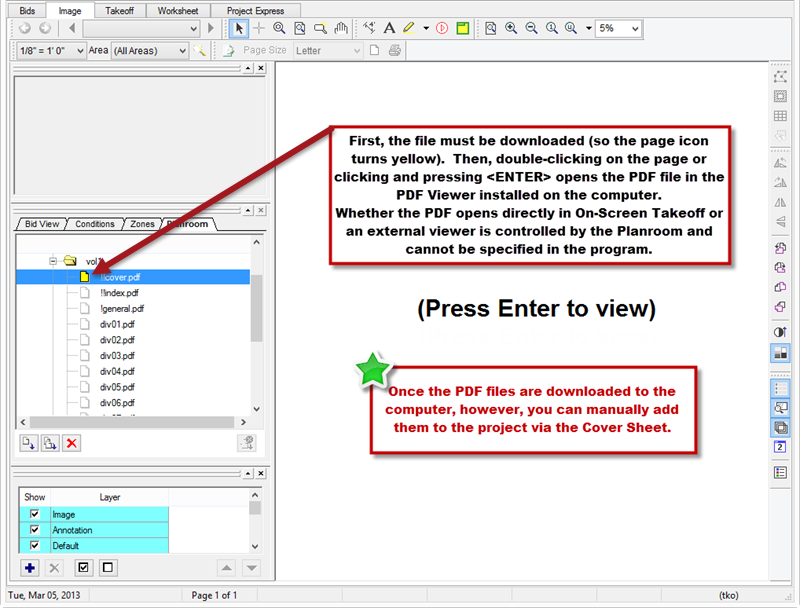Image resolution: width=800 pixels, height=608 pixels.
Task: Click the Layer column header
Action: [109, 497]
